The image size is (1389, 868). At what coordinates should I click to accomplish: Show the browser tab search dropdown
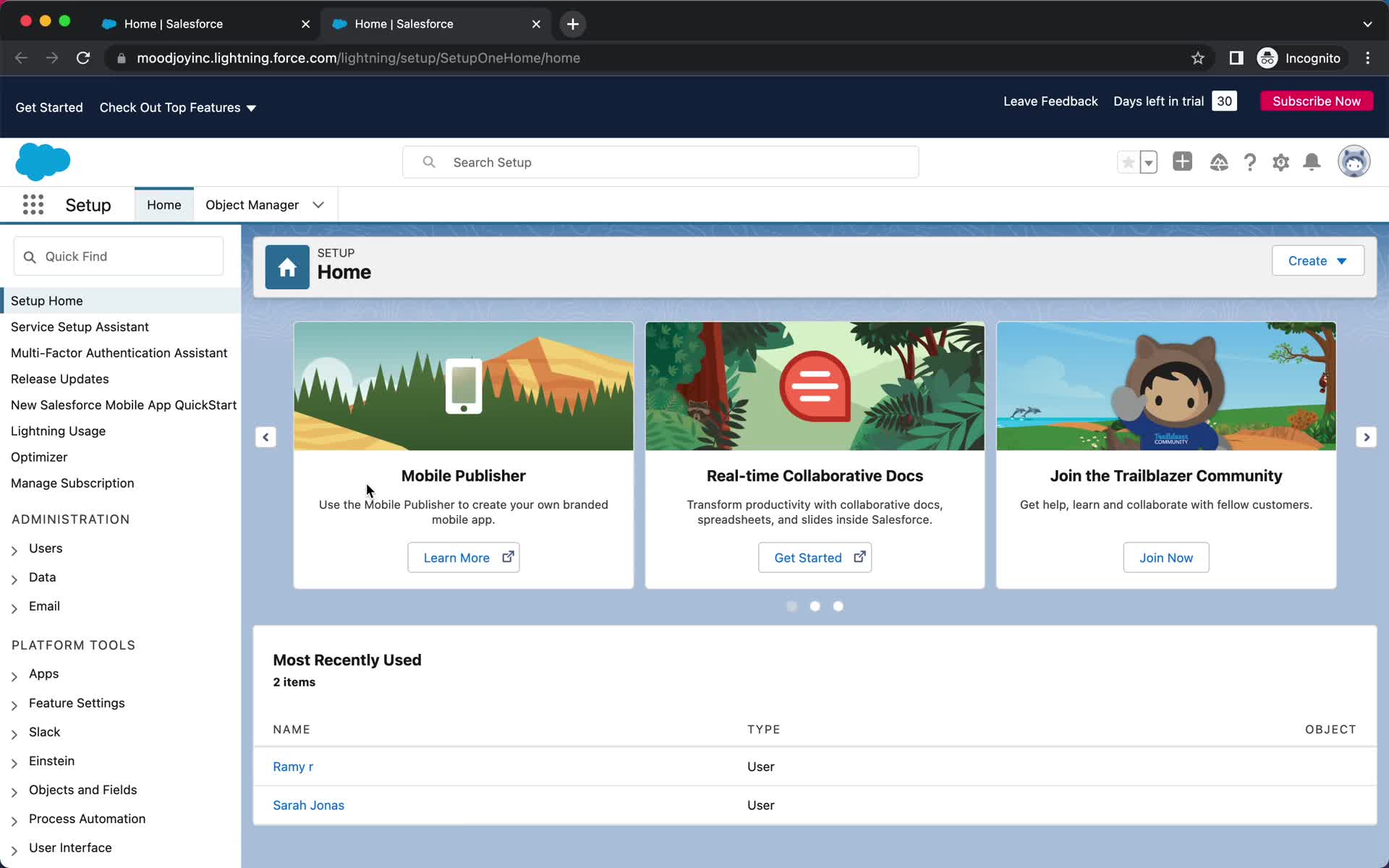click(1367, 24)
